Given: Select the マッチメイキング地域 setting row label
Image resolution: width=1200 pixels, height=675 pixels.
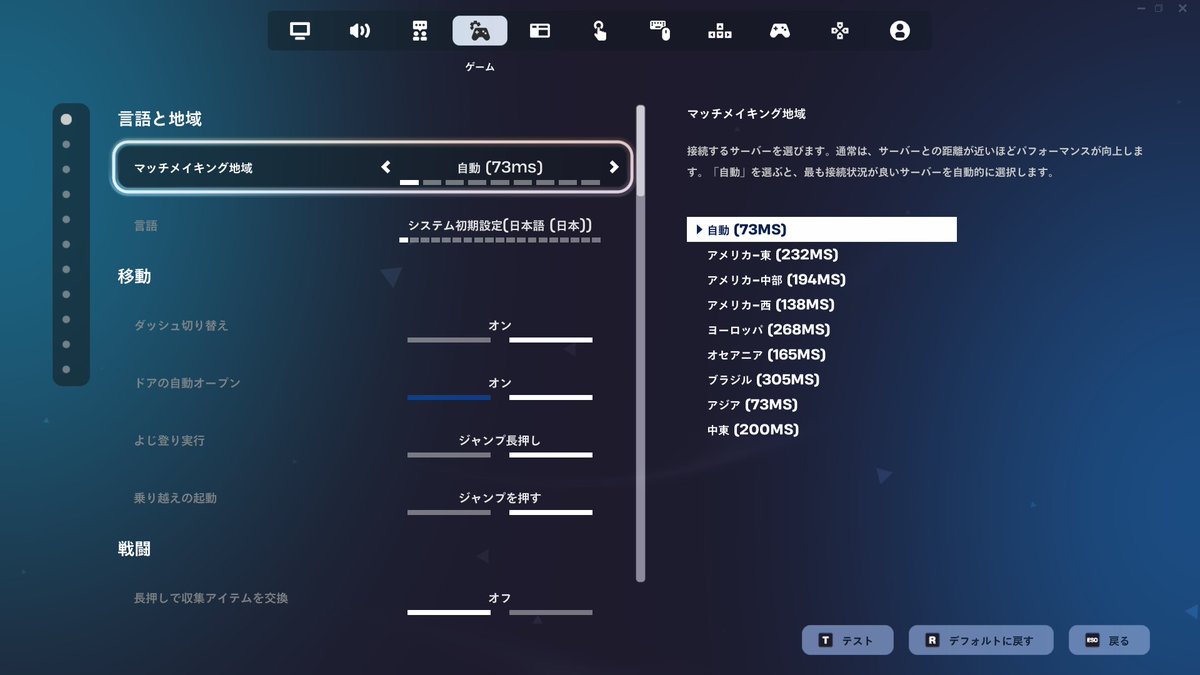Looking at the screenshot, I should (x=193, y=168).
